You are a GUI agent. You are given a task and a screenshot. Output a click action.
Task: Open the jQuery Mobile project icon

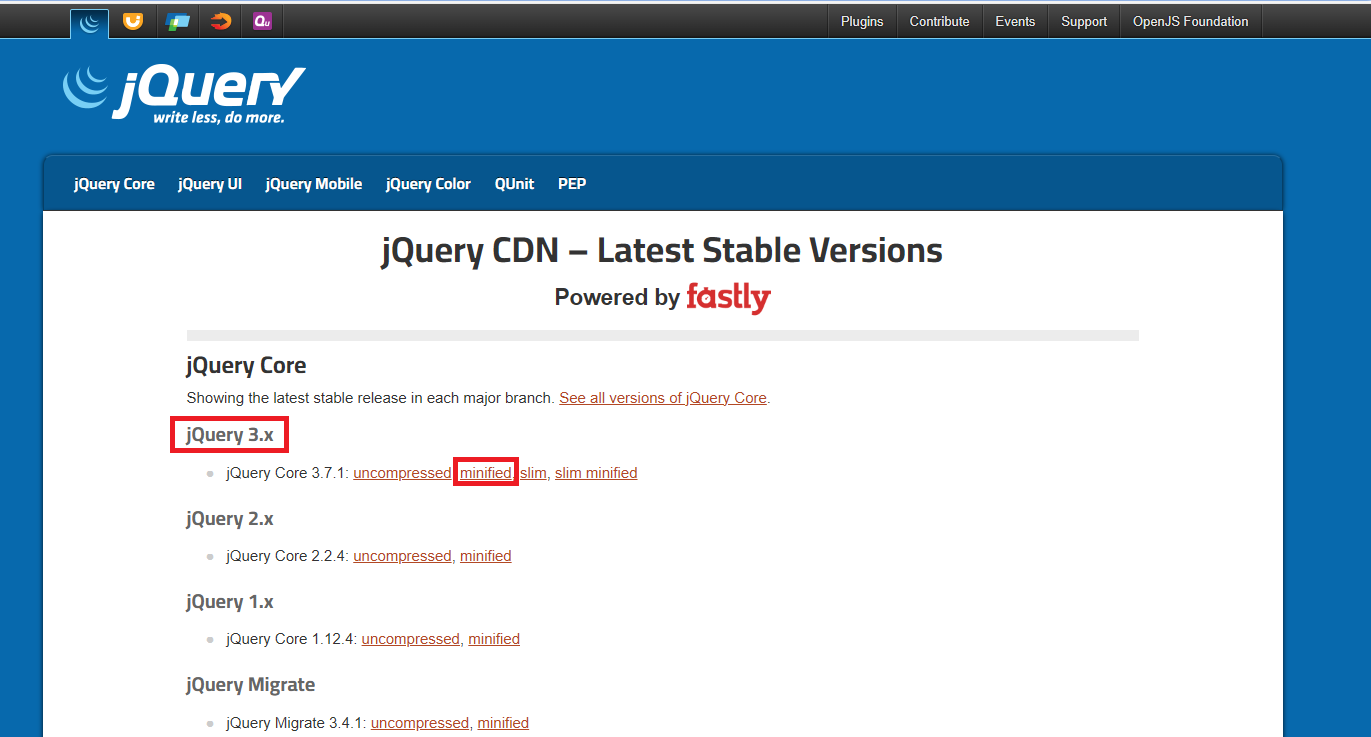(x=178, y=21)
